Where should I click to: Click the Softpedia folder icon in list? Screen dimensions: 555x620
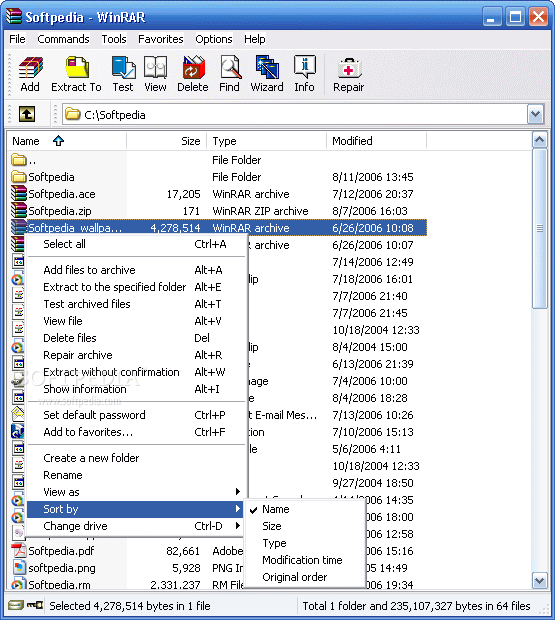point(18,177)
